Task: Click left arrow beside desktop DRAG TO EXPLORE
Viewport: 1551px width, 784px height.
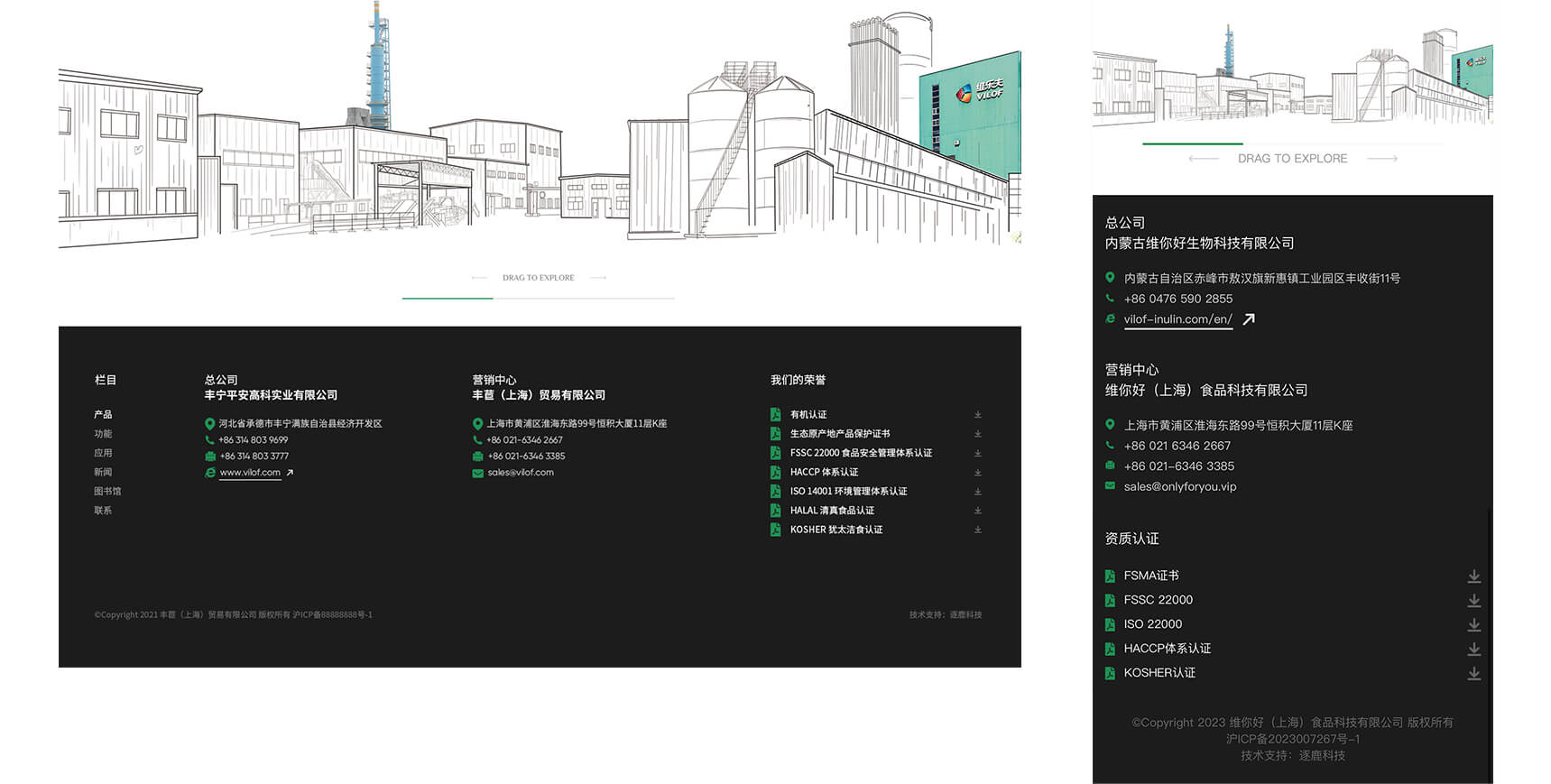Action: point(479,278)
